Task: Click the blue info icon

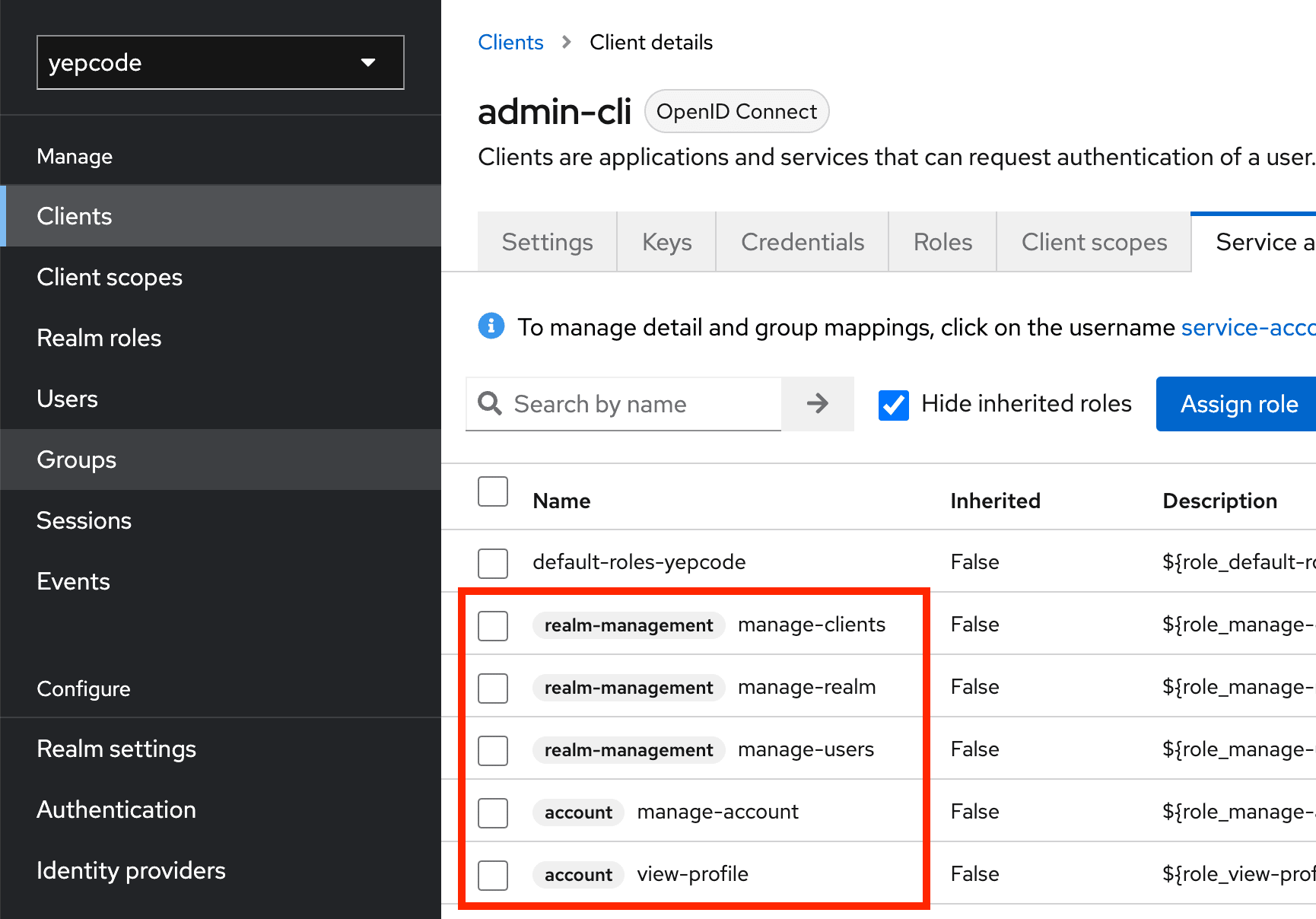Action: 491,326
